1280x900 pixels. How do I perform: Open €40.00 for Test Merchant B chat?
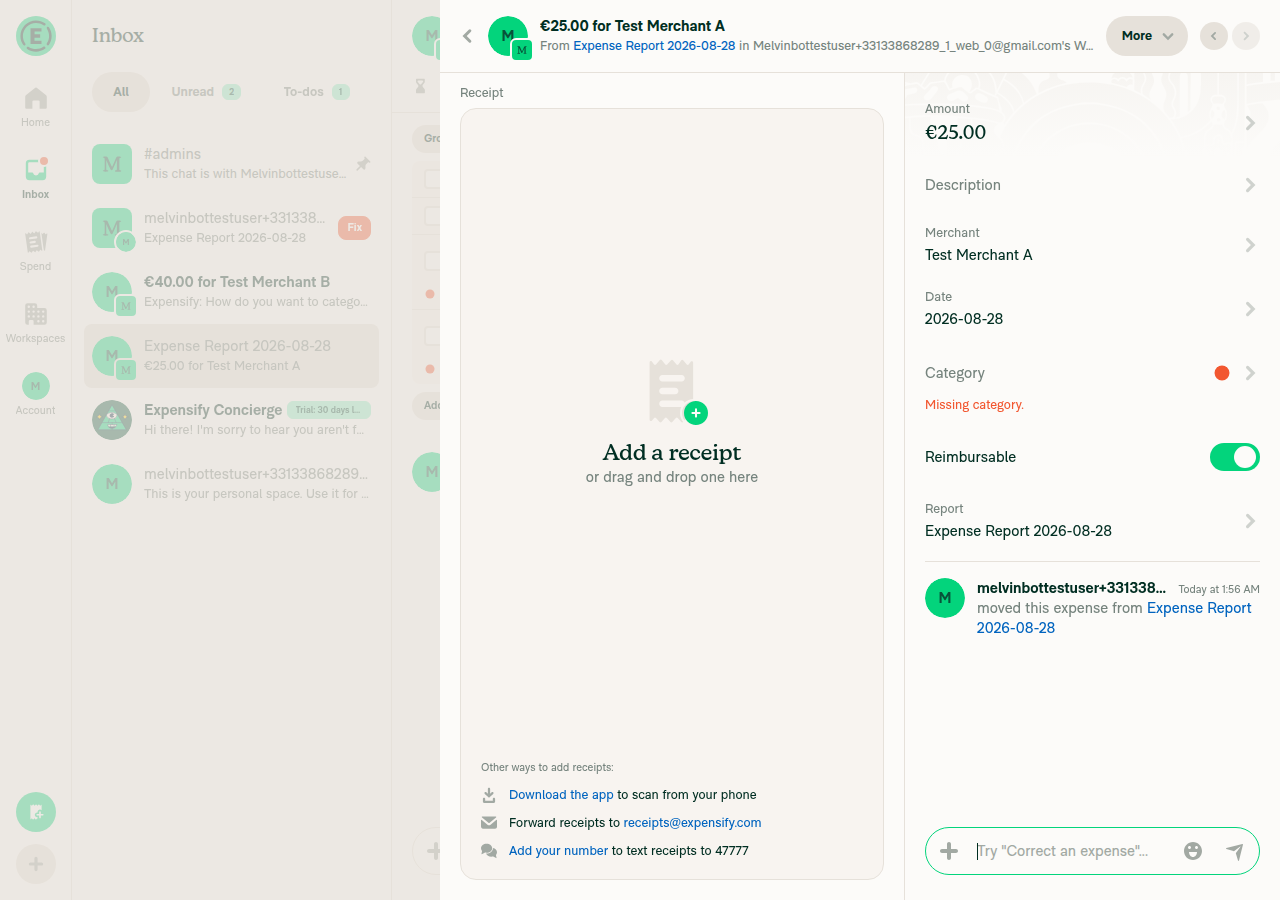tap(231, 292)
